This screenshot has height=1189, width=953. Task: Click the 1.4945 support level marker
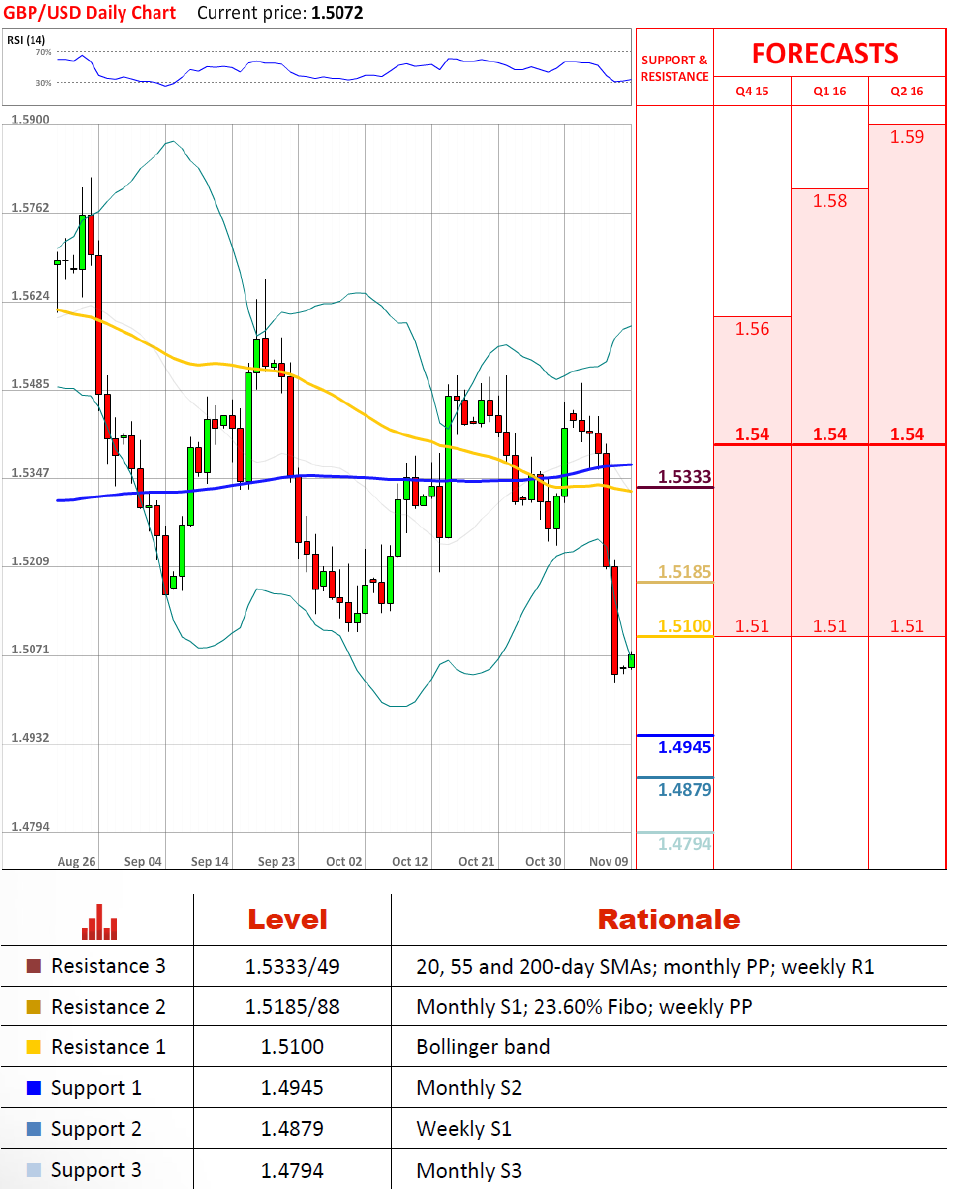pos(684,747)
